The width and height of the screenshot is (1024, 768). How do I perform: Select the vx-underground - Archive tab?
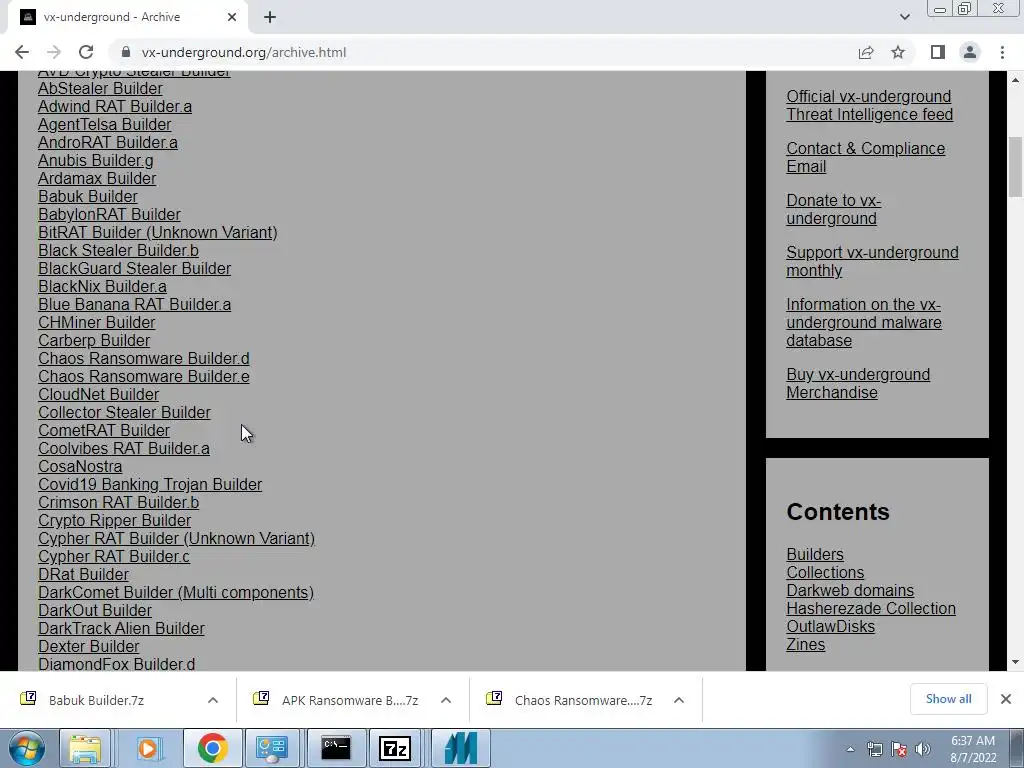(128, 17)
